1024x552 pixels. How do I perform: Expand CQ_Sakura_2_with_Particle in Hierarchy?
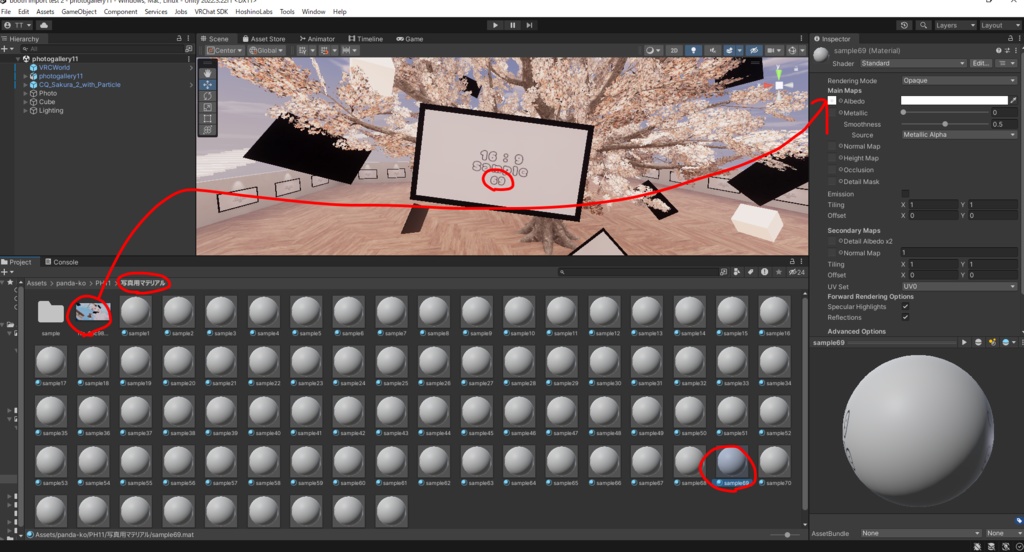(x=26, y=85)
